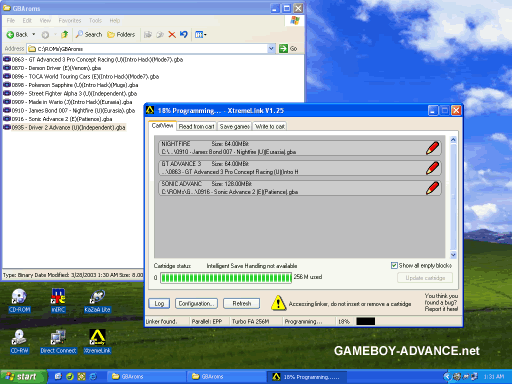Select the 0898 - Pokemon Sapphire file
The image size is (512, 384).
point(71,85)
